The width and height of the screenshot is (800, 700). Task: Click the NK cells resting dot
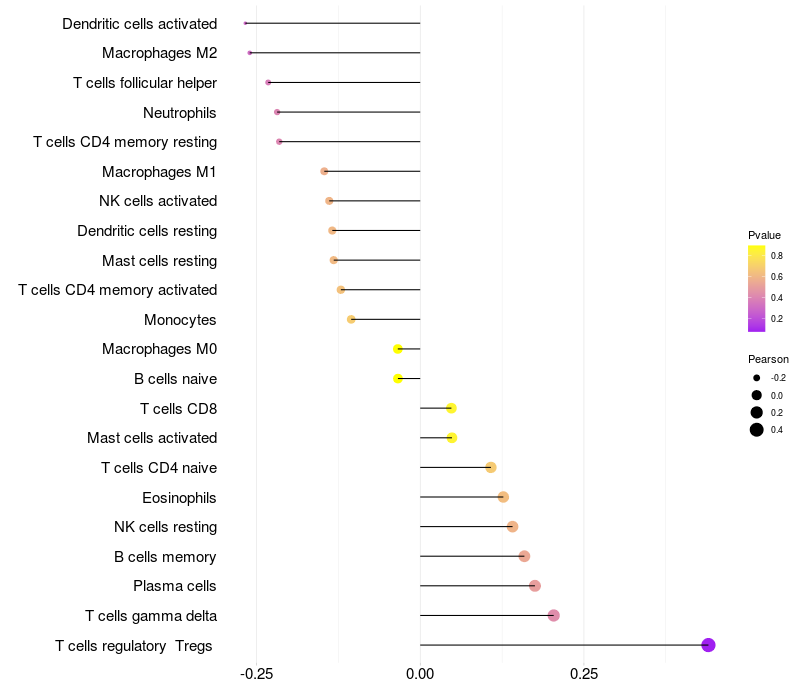(512, 527)
